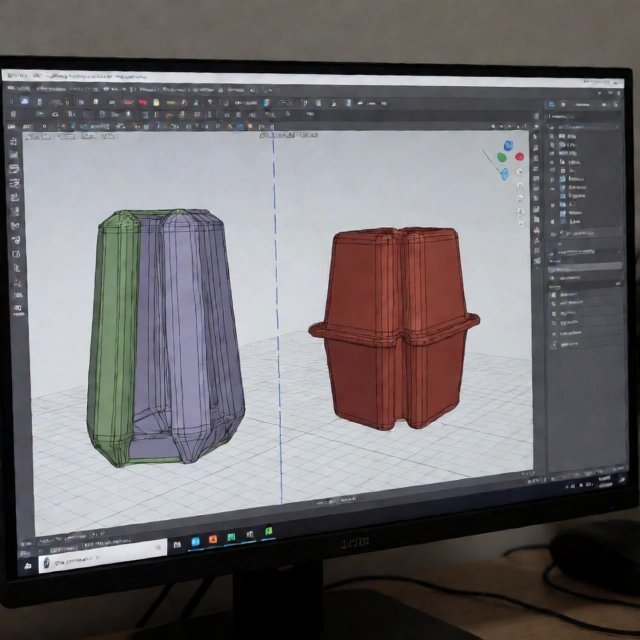
Task: Select the green-labeled item in outliner
Action: point(575,179)
